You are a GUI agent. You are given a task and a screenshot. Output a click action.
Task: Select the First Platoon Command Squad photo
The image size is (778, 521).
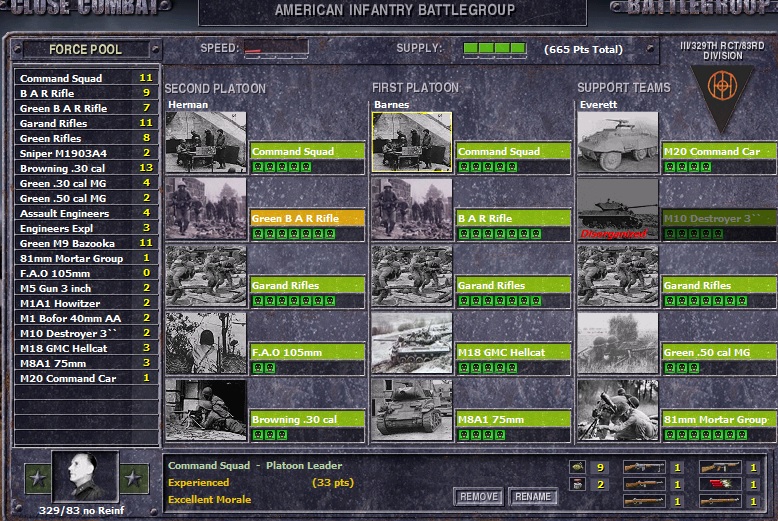pyautogui.click(x=412, y=142)
